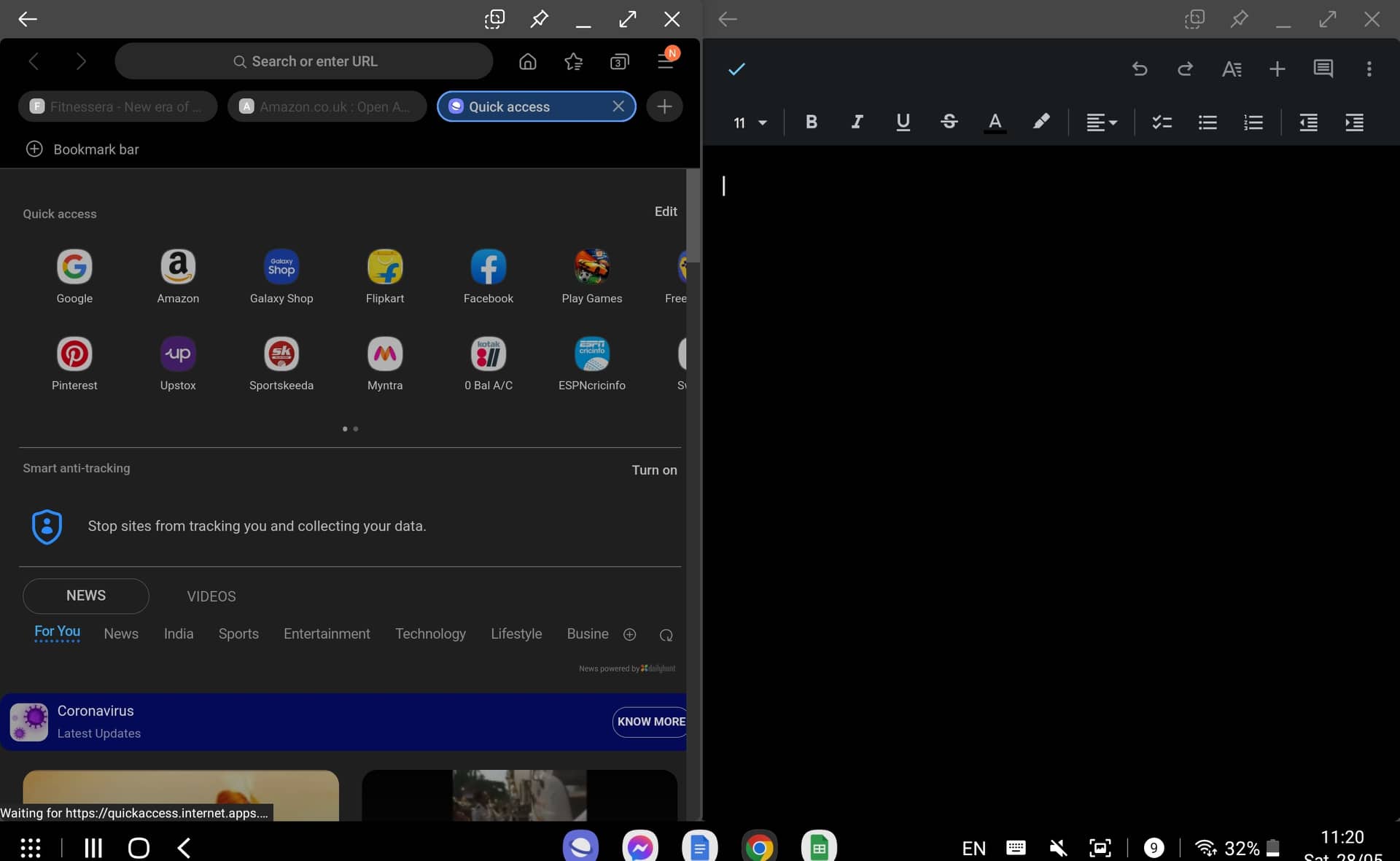This screenshot has height=861, width=1400.
Task: Open the Play Games shortcut
Action: pyautogui.click(x=592, y=276)
